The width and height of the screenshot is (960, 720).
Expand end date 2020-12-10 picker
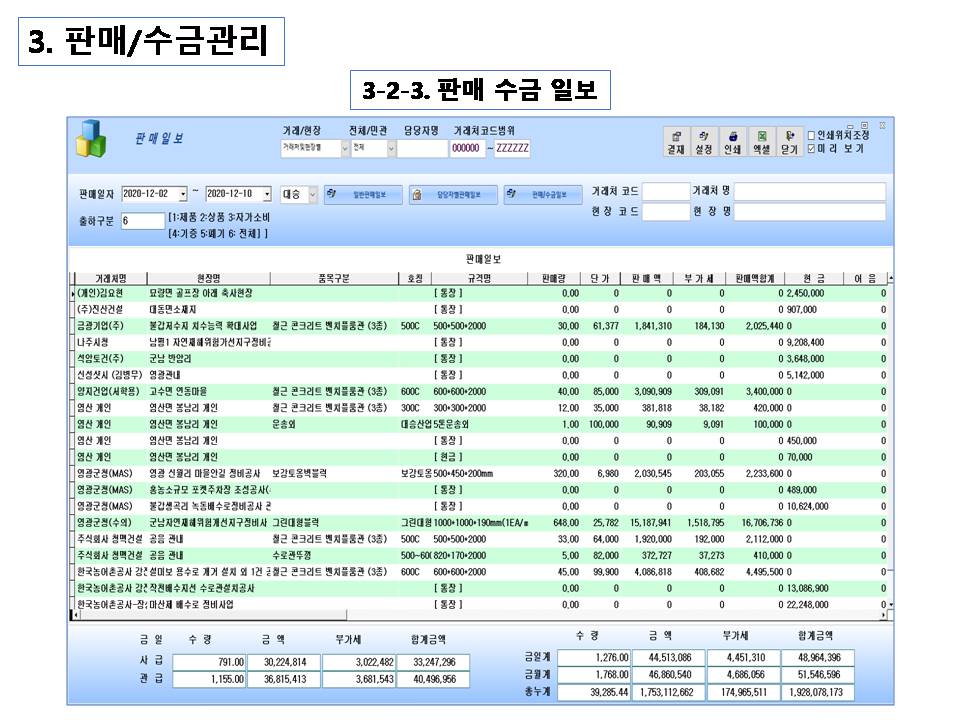267,194
